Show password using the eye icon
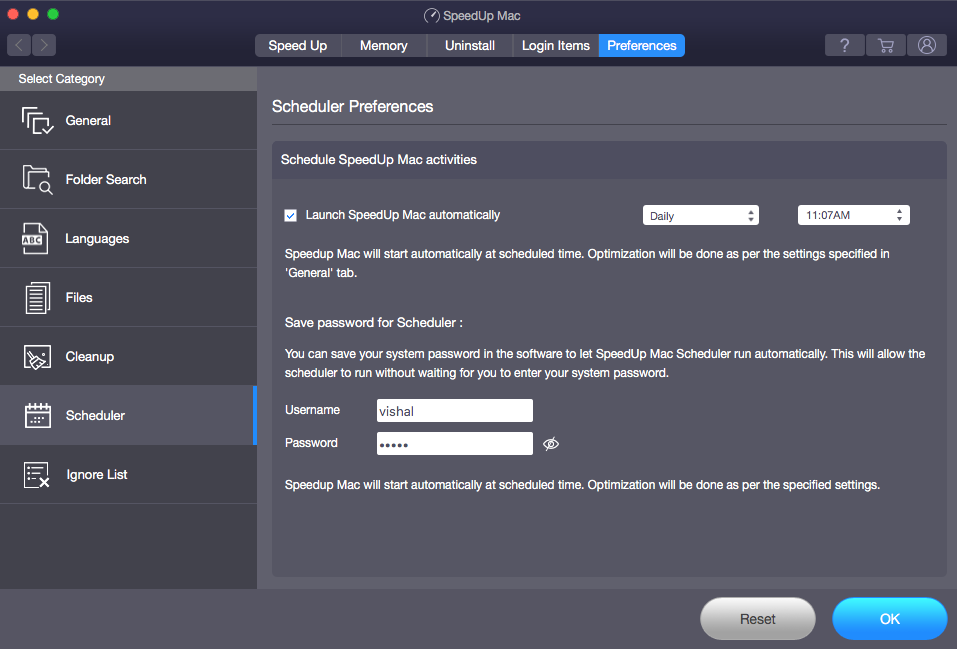The width and height of the screenshot is (957, 649). (551, 444)
